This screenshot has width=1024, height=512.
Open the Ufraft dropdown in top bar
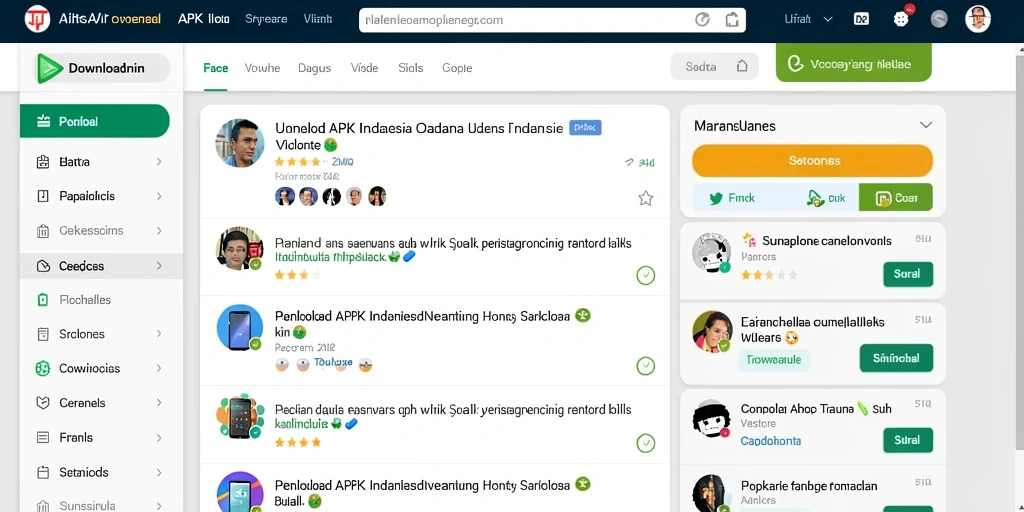[x=808, y=20]
